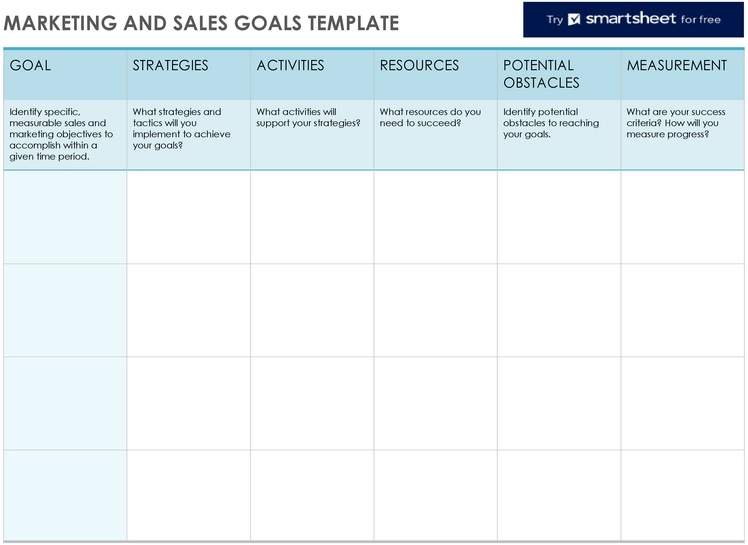
Task: Click the goal description text cell
Action: (x=65, y=134)
